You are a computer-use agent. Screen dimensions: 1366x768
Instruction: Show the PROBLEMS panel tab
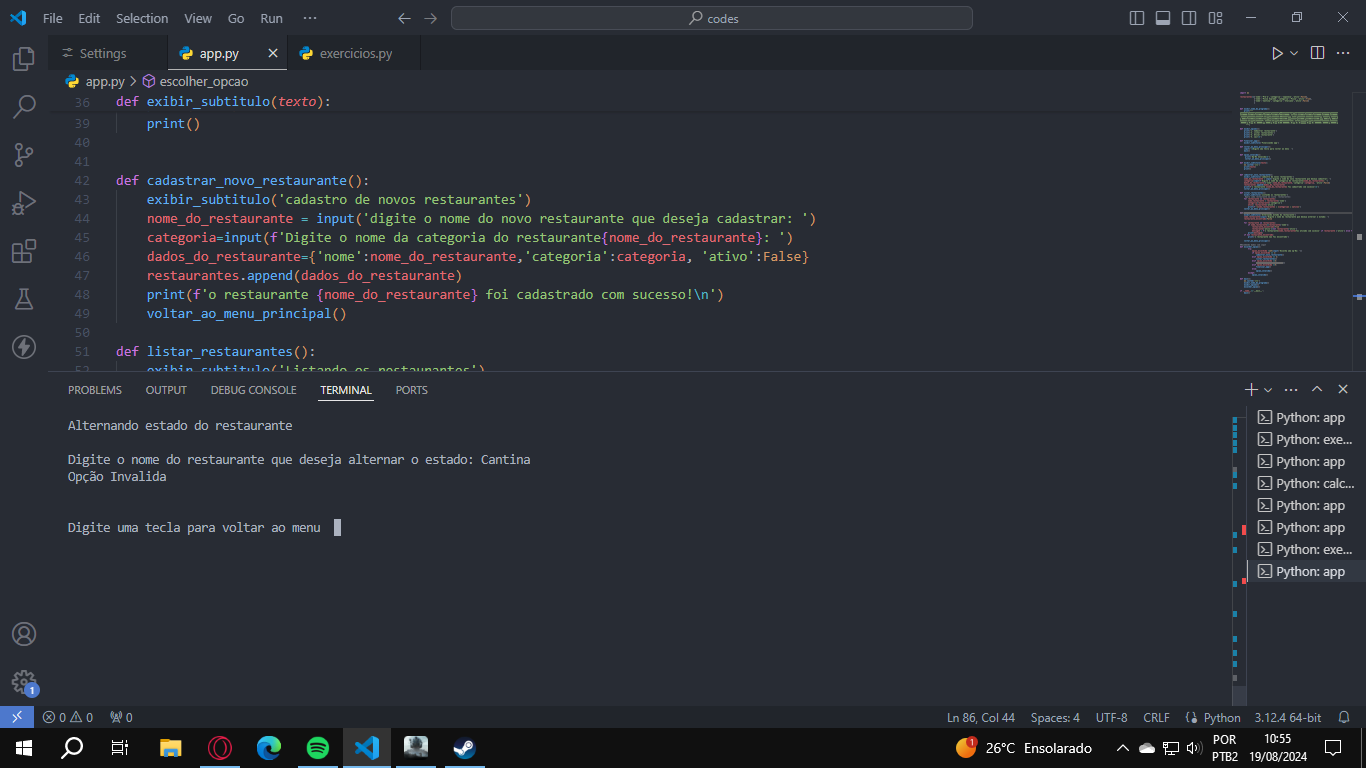tap(95, 390)
